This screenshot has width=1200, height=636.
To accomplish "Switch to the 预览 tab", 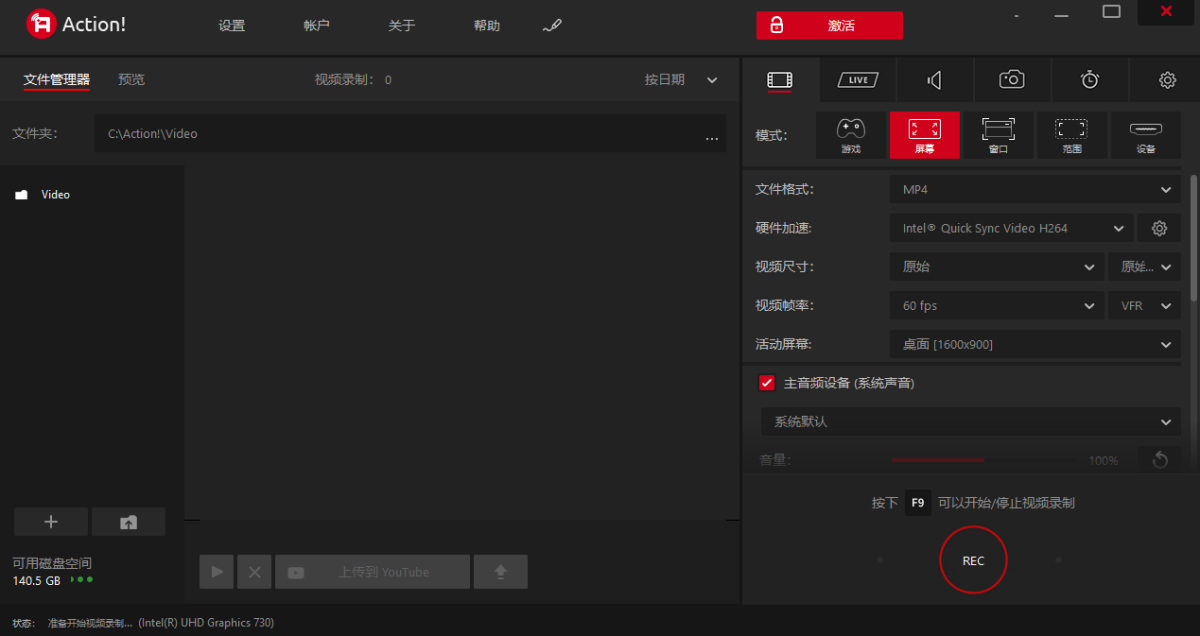I will tap(131, 79).
